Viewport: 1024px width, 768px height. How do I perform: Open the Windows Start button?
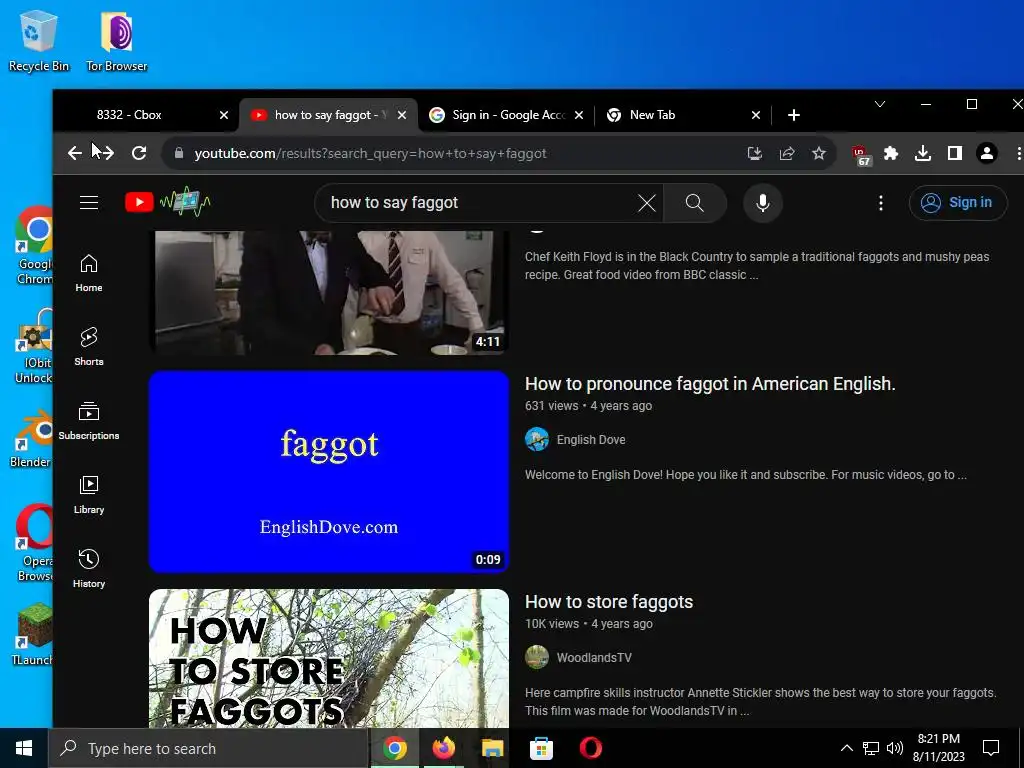pos(24,748)
